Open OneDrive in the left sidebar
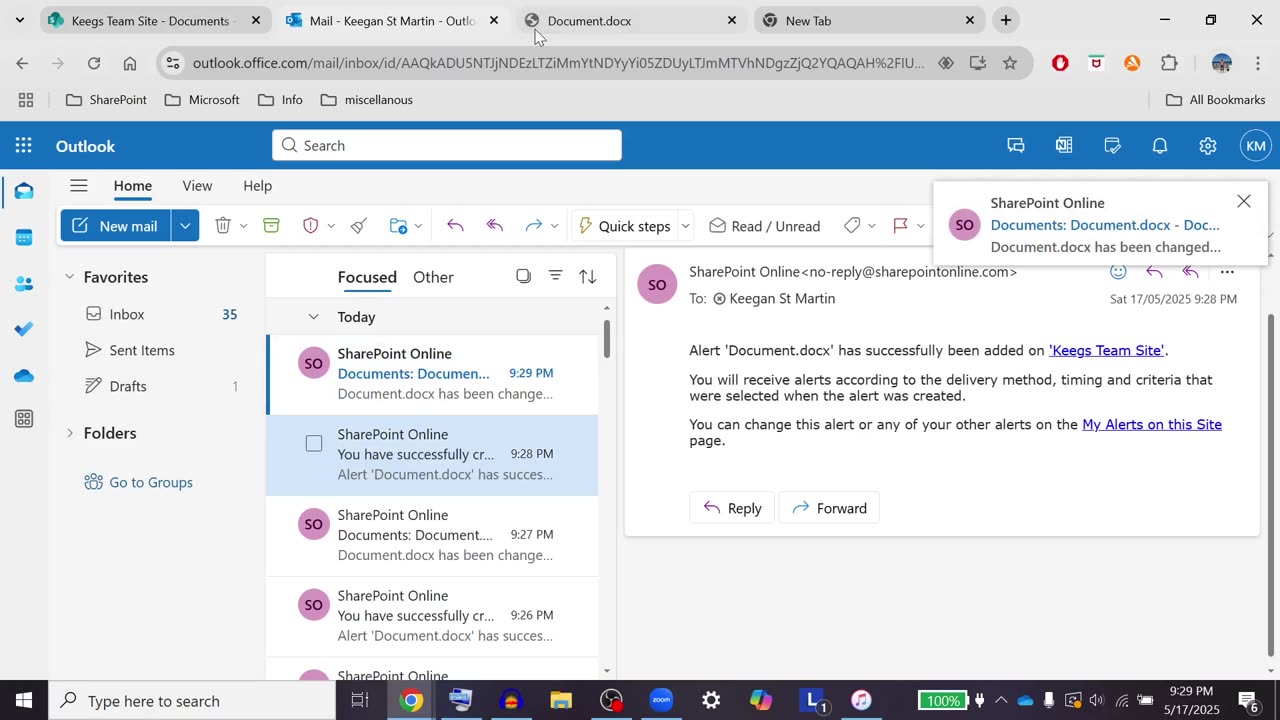This screenshot has width=1280, height=720. pyautogui.click(x=24, y=376)
